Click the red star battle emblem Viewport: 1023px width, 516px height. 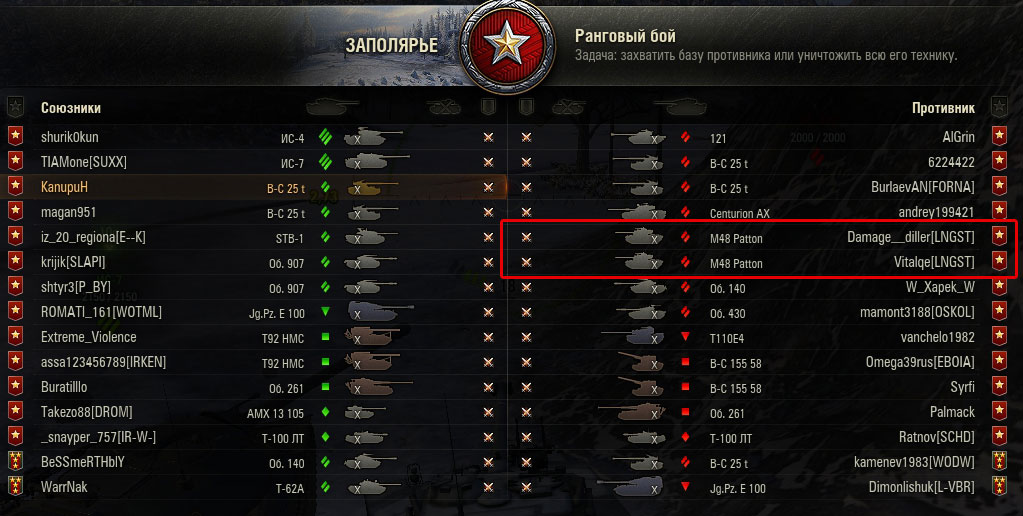pyautogui.click(x=508, y=46)
